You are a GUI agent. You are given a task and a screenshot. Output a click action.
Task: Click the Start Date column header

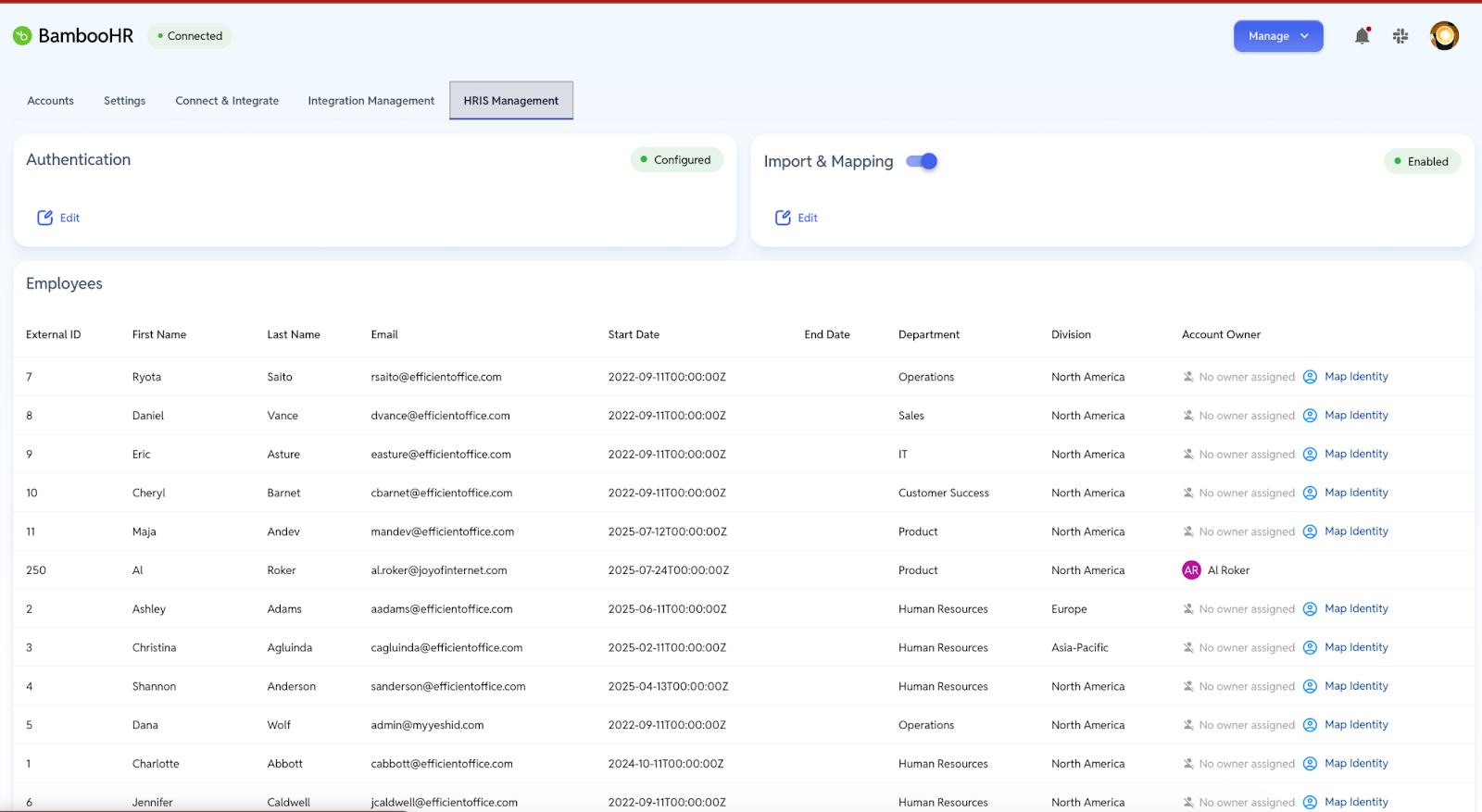pos(634,335)
